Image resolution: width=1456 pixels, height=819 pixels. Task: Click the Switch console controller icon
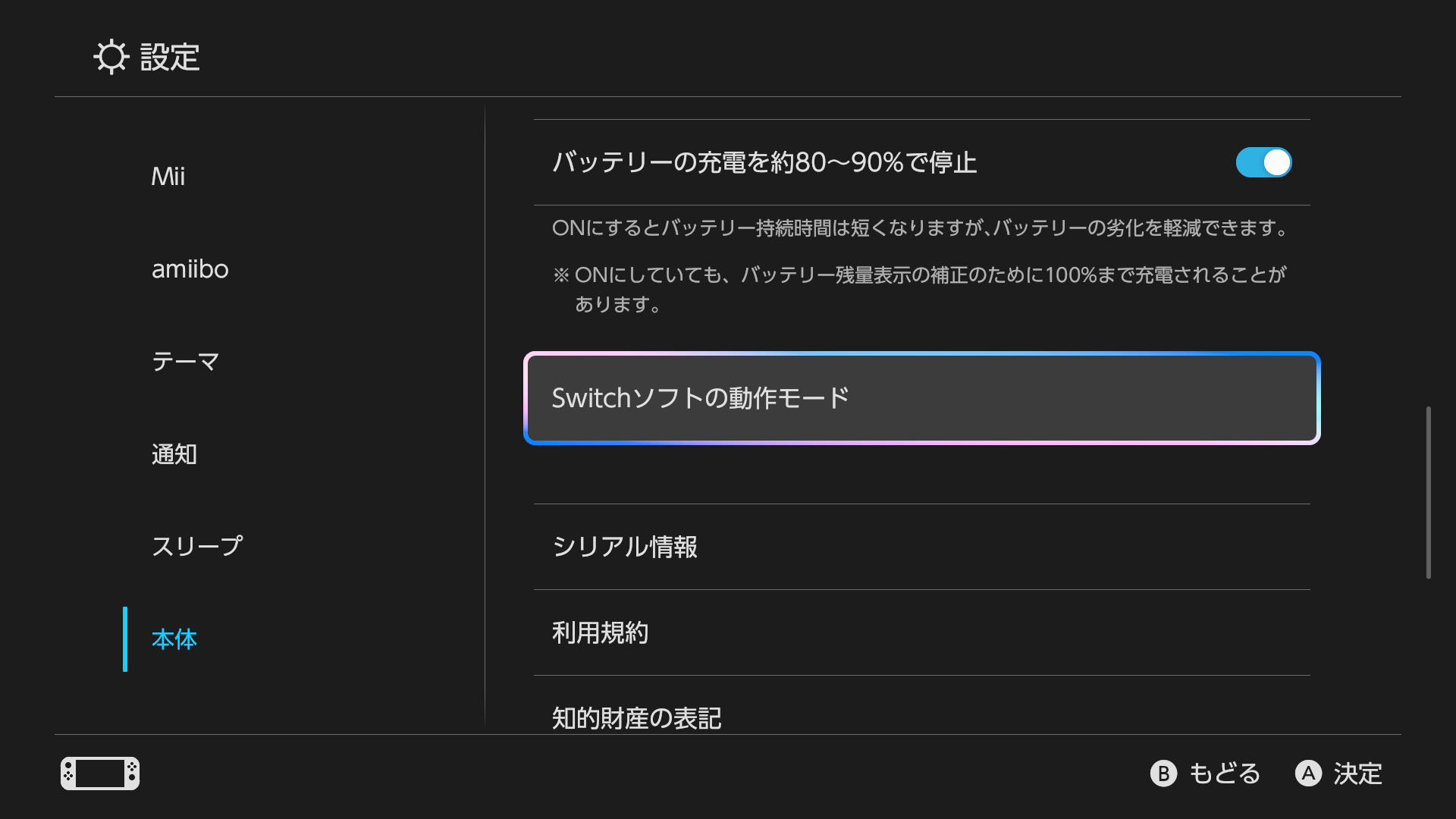point(100,773)
